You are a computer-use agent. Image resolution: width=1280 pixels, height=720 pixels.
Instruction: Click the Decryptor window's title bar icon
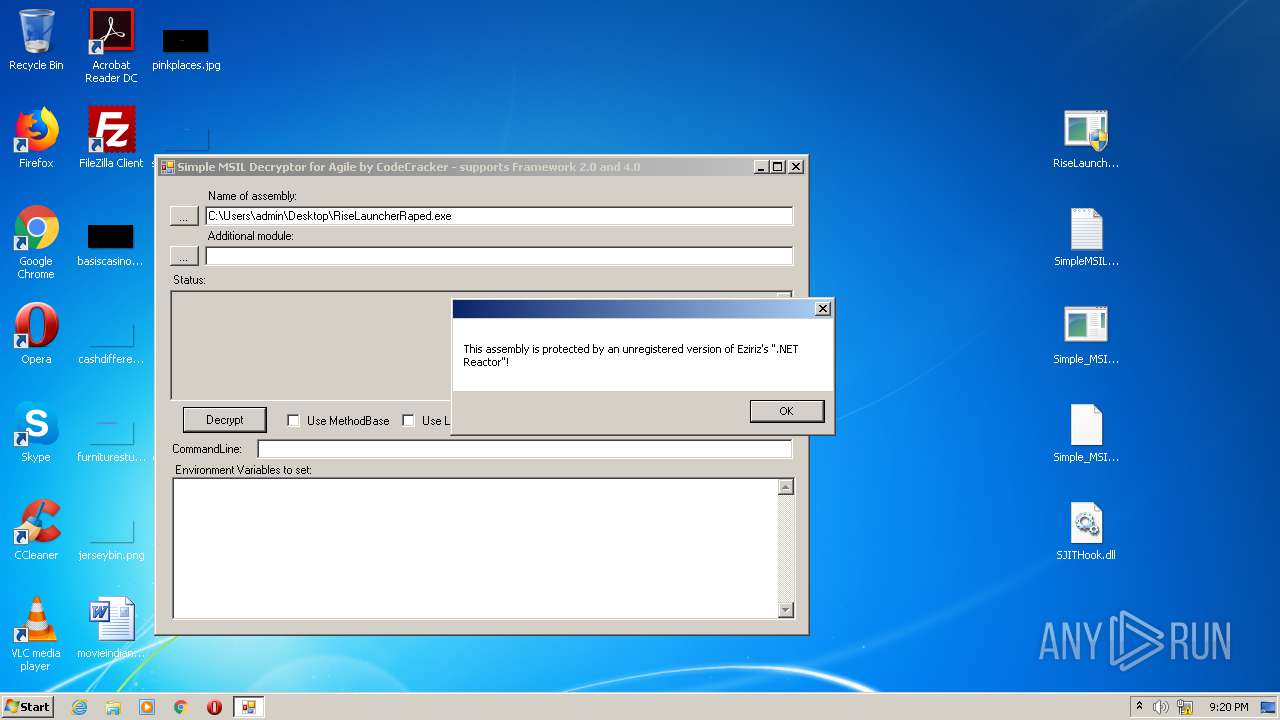point(167,167)
